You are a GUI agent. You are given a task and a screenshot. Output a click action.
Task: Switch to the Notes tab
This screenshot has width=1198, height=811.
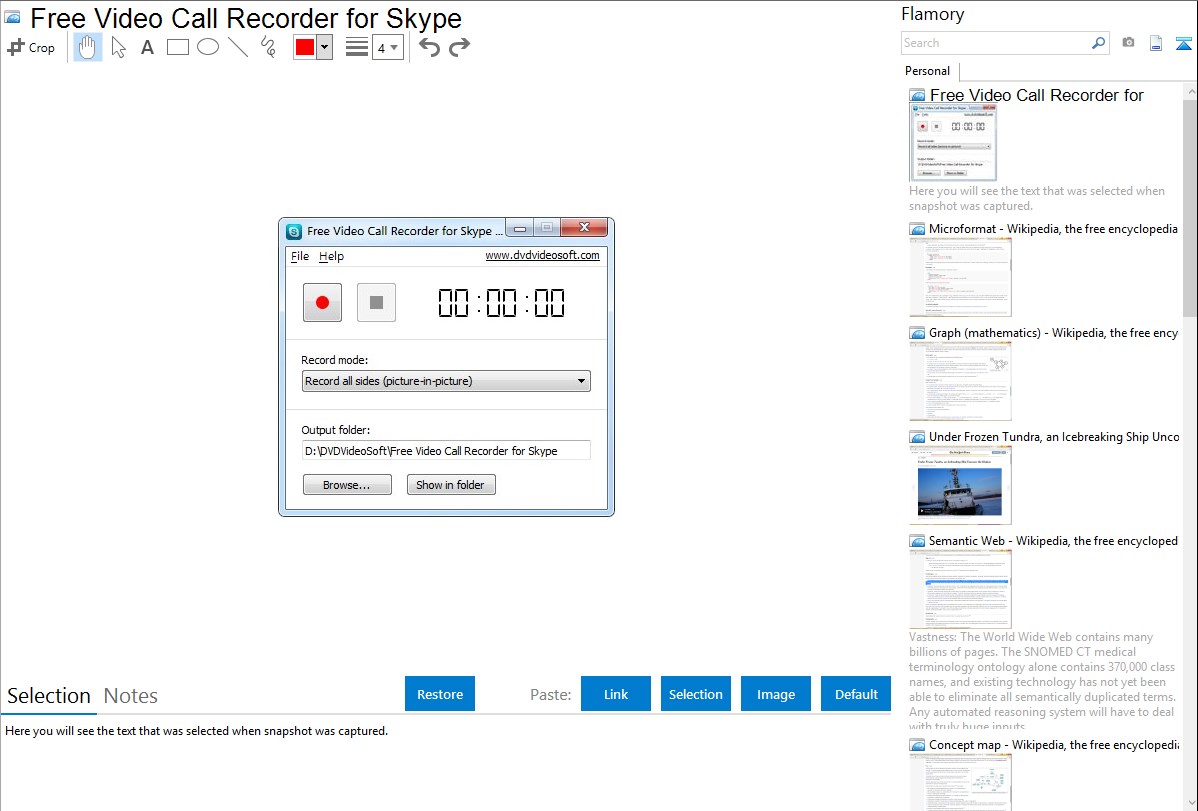[x=131, y=696]
